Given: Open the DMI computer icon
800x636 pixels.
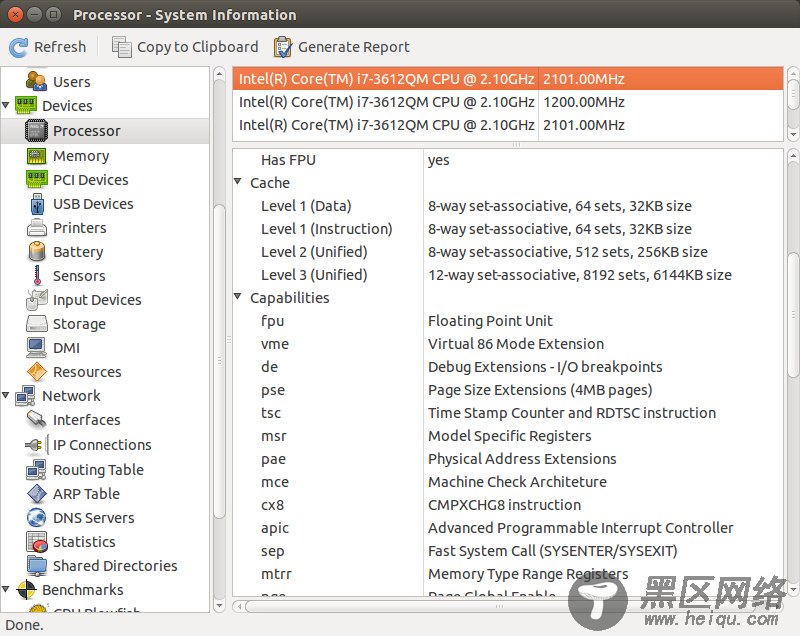Looking at the screenshot, I should (x=36, y=347).
